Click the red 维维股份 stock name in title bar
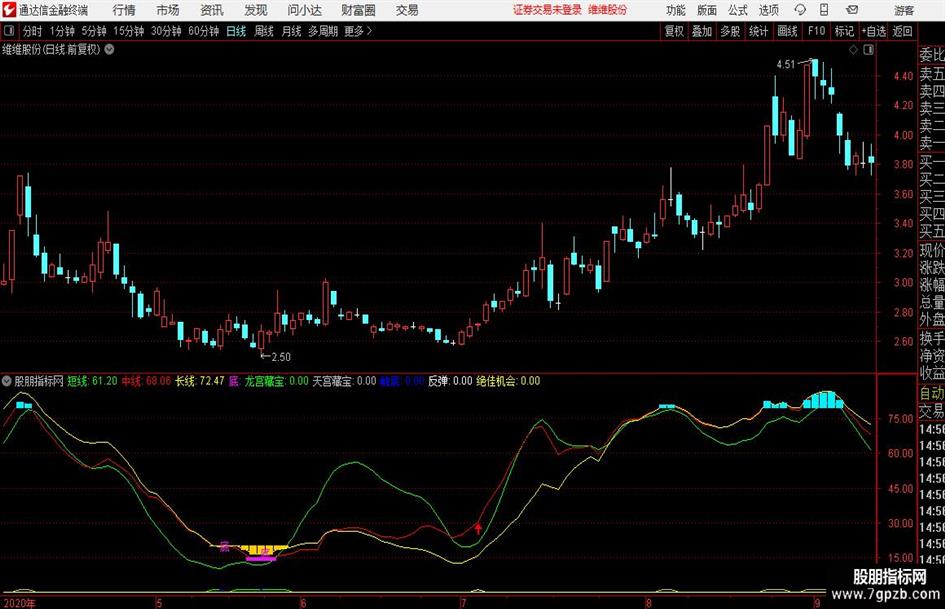945x609 pixels. point(608,10)
